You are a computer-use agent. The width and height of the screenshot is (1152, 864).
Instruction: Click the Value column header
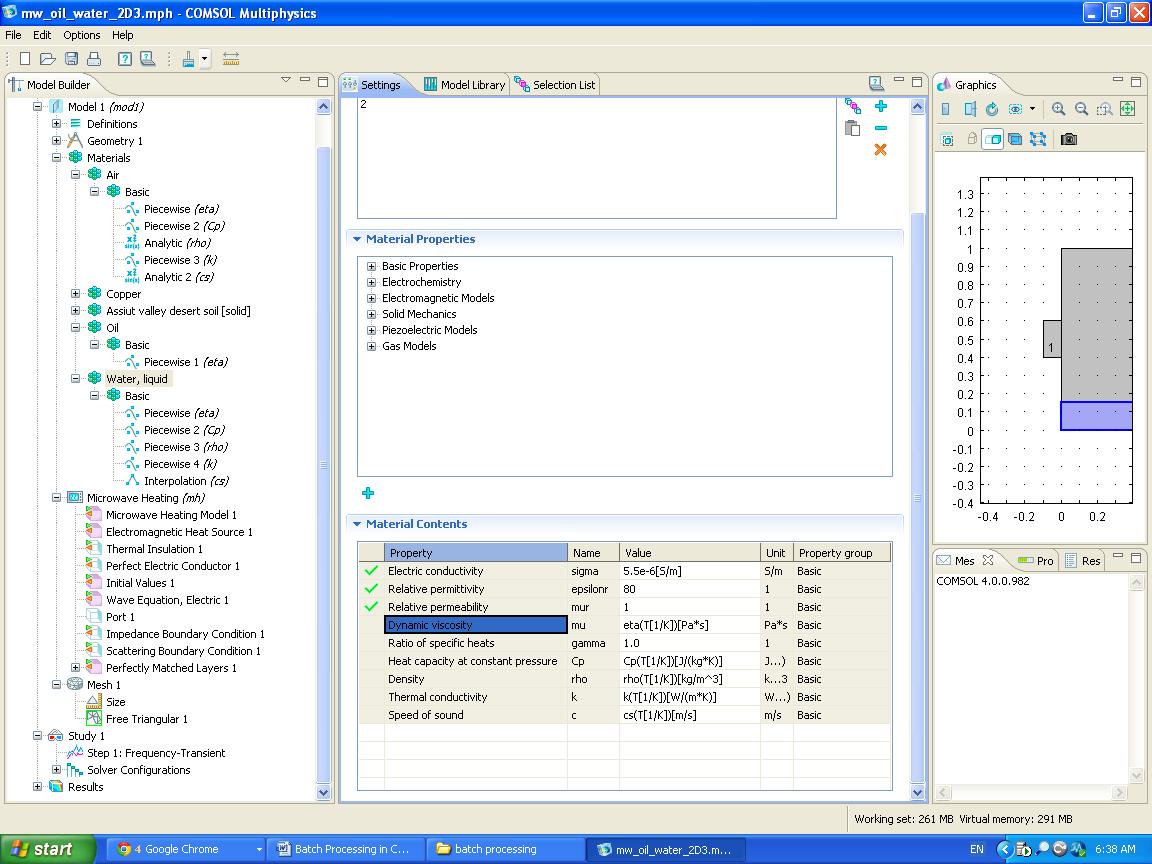(x=689, y=552)
